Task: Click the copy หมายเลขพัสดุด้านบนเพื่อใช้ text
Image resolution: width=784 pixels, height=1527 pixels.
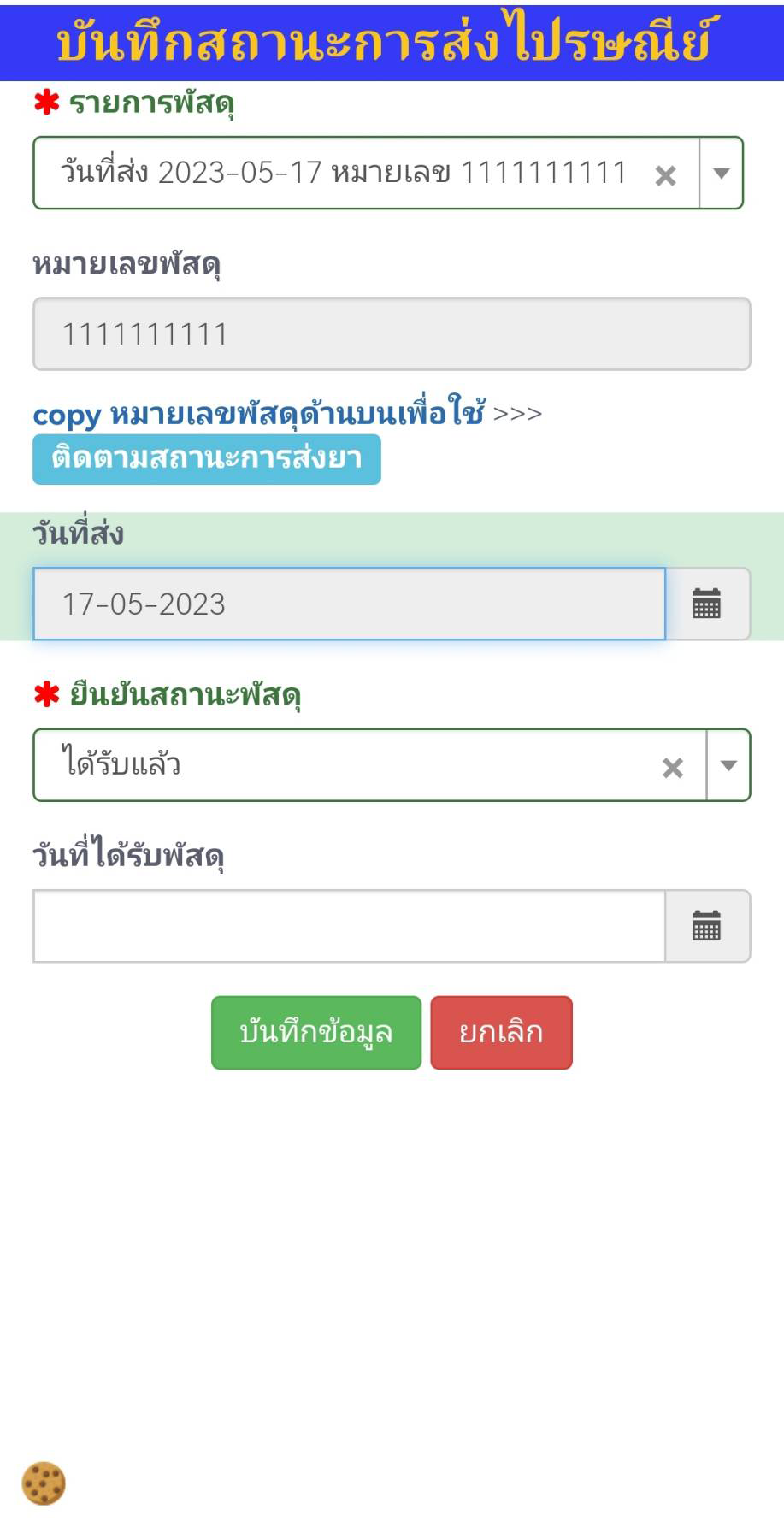Action: 286,415
